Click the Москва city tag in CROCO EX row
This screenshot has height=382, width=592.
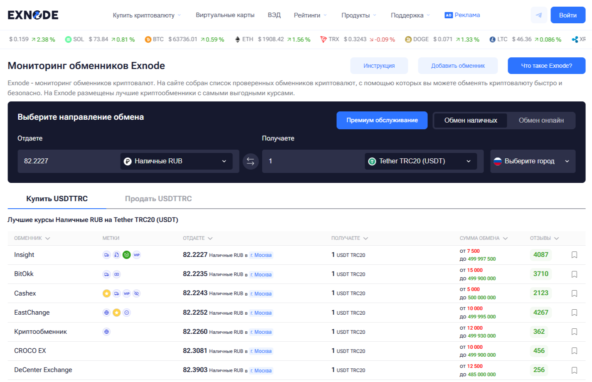coord(261,351)
